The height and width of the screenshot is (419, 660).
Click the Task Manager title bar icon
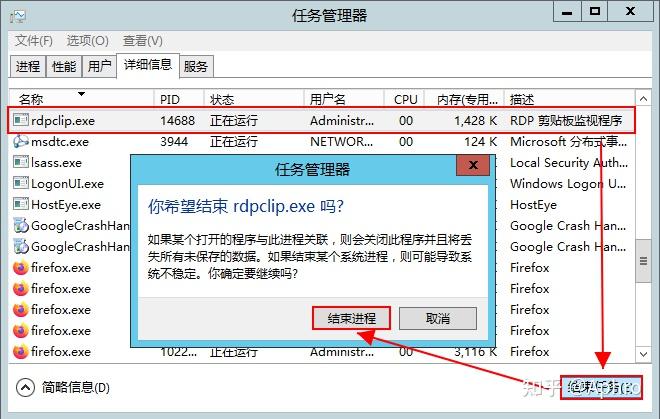(19, 16)
